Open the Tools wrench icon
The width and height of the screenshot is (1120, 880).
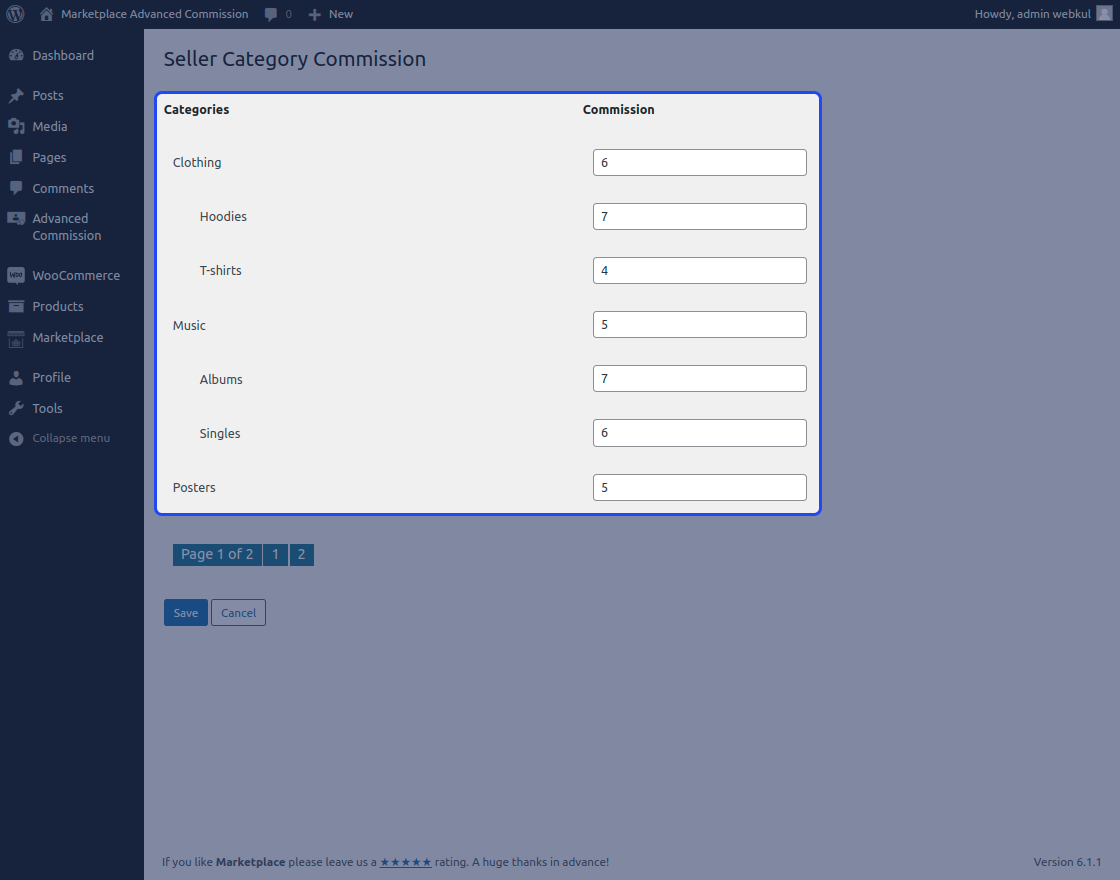(x=18, y=408)
